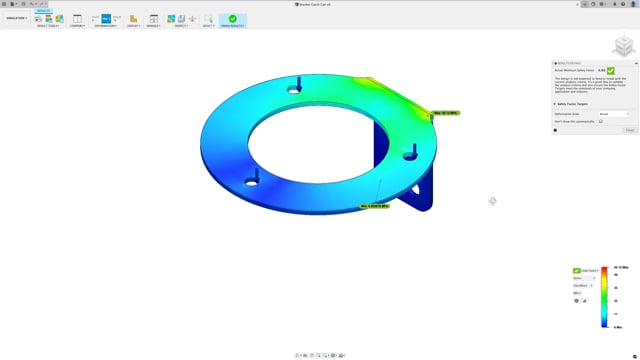Open the help question mark icon
The image size is (640, 360).
(623, 4)
